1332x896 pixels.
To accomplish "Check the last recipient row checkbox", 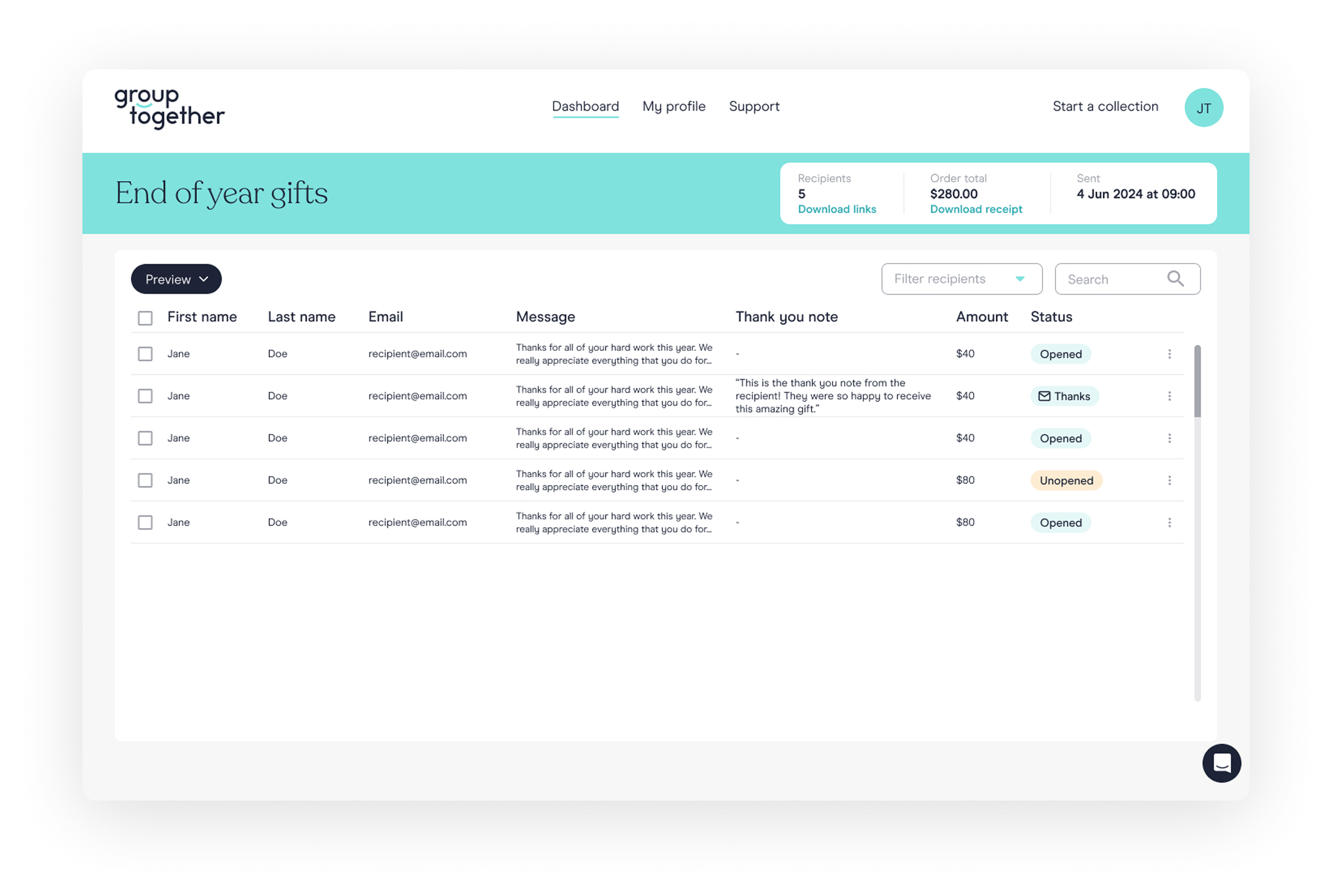I will point(145,522).
